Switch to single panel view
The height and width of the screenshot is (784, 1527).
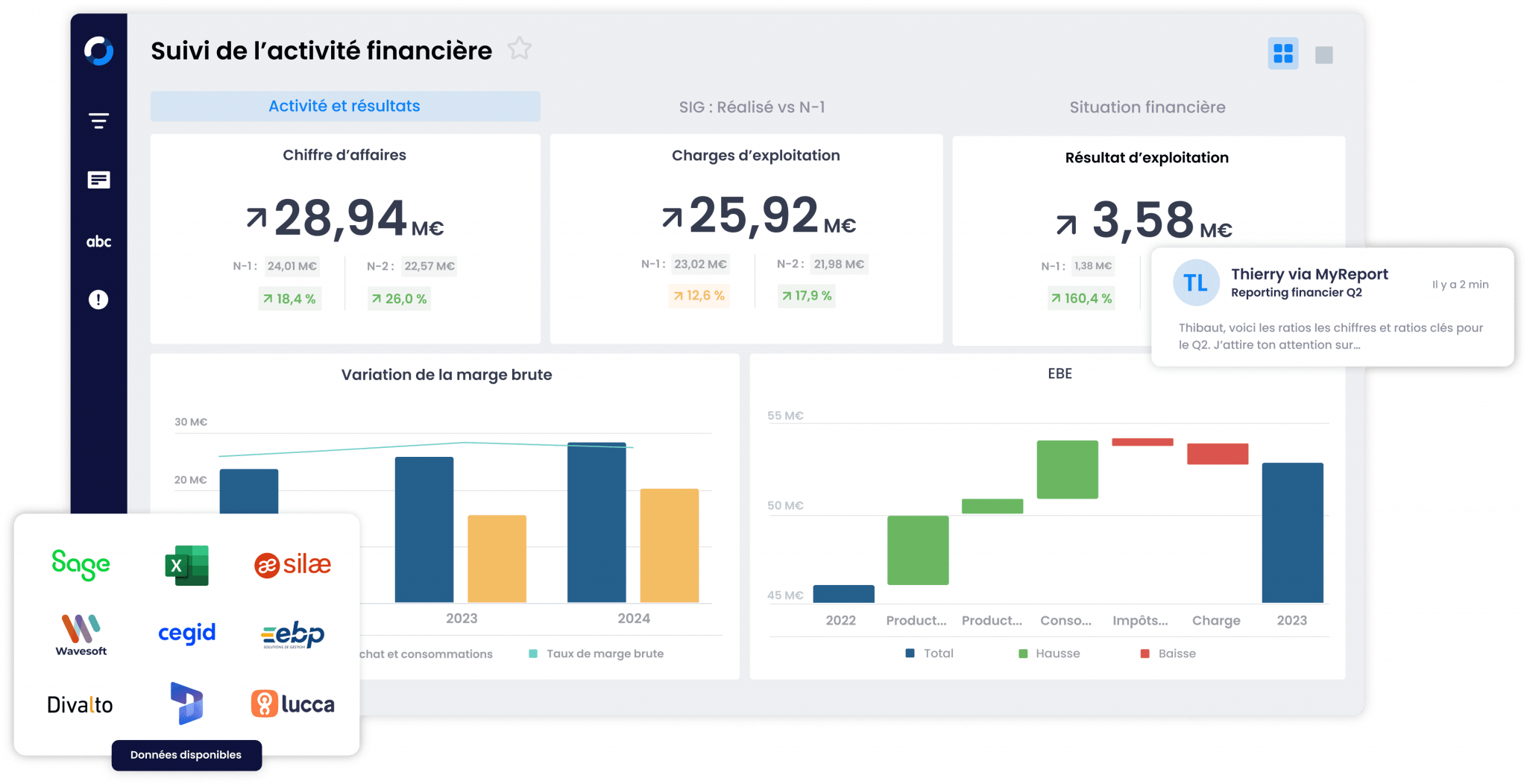[x=1324, y=55]
